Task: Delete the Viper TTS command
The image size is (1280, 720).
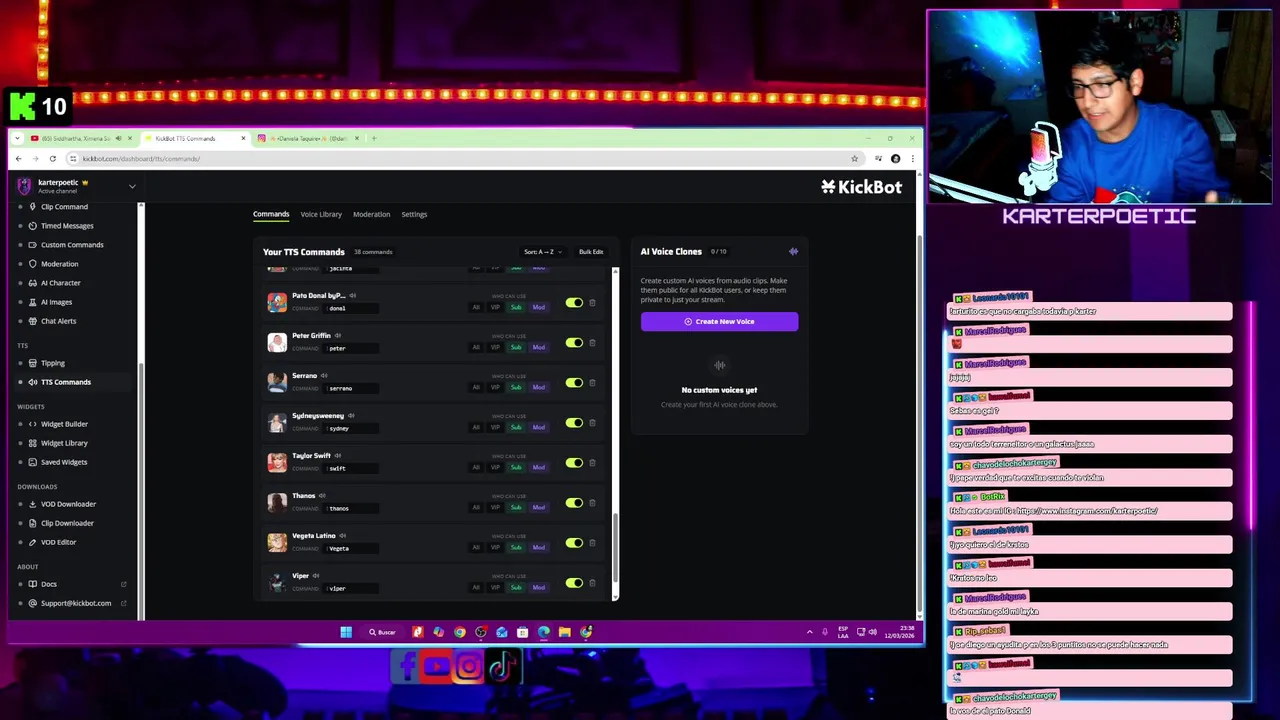Action: coord(592,582)
